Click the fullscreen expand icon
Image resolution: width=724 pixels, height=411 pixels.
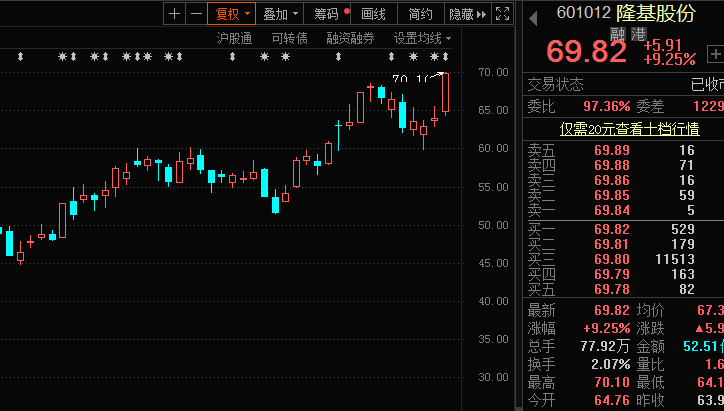pos(503,14)
